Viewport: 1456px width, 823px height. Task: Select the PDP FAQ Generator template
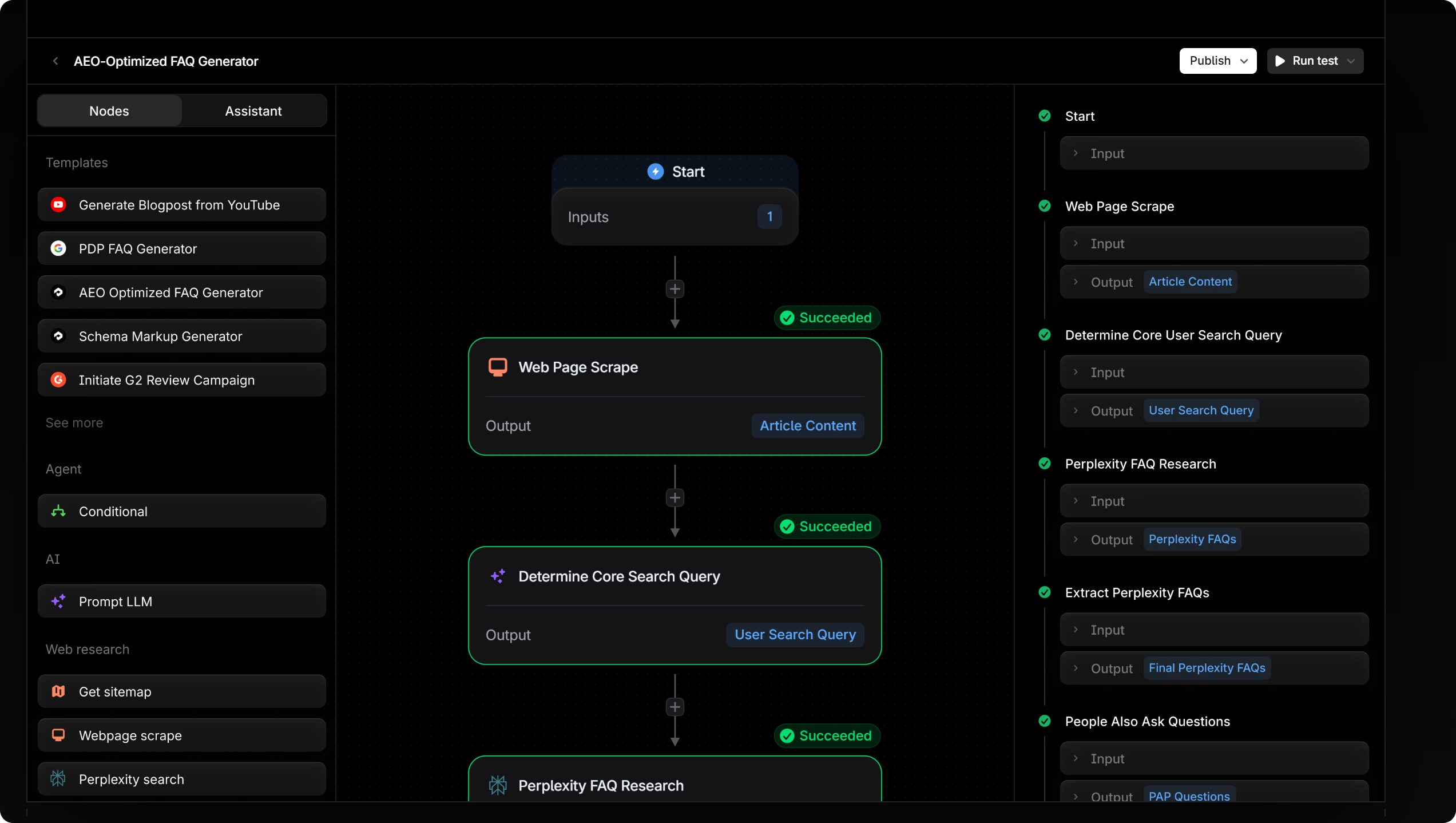pos(182,248)
